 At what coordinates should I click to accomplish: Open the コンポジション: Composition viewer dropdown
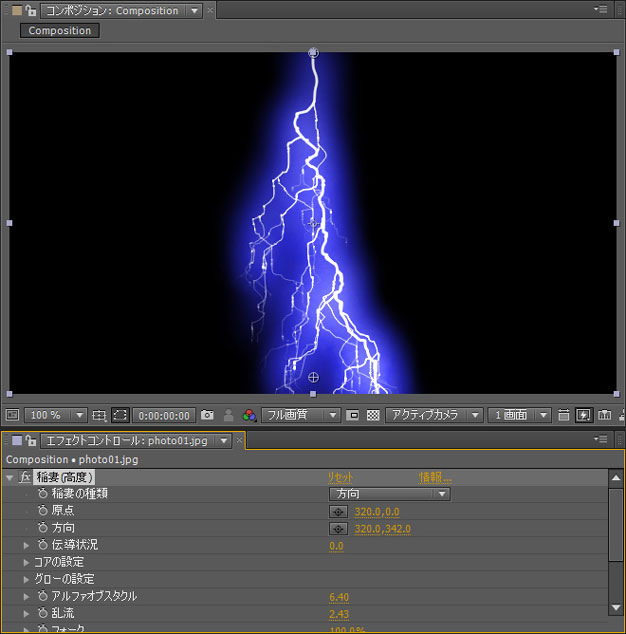pyautogui.click(x=121, y=11)
